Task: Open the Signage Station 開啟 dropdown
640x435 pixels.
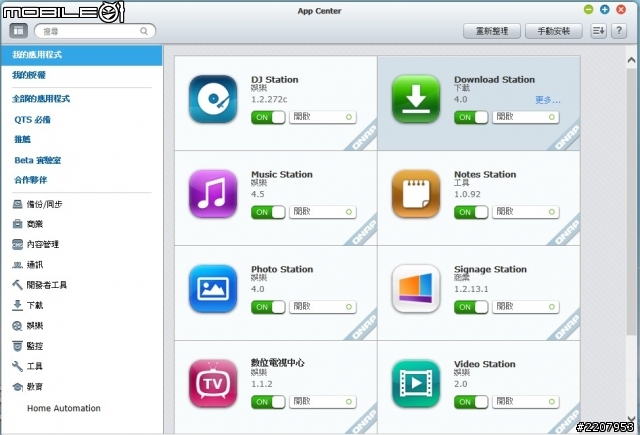Action: 526,307
